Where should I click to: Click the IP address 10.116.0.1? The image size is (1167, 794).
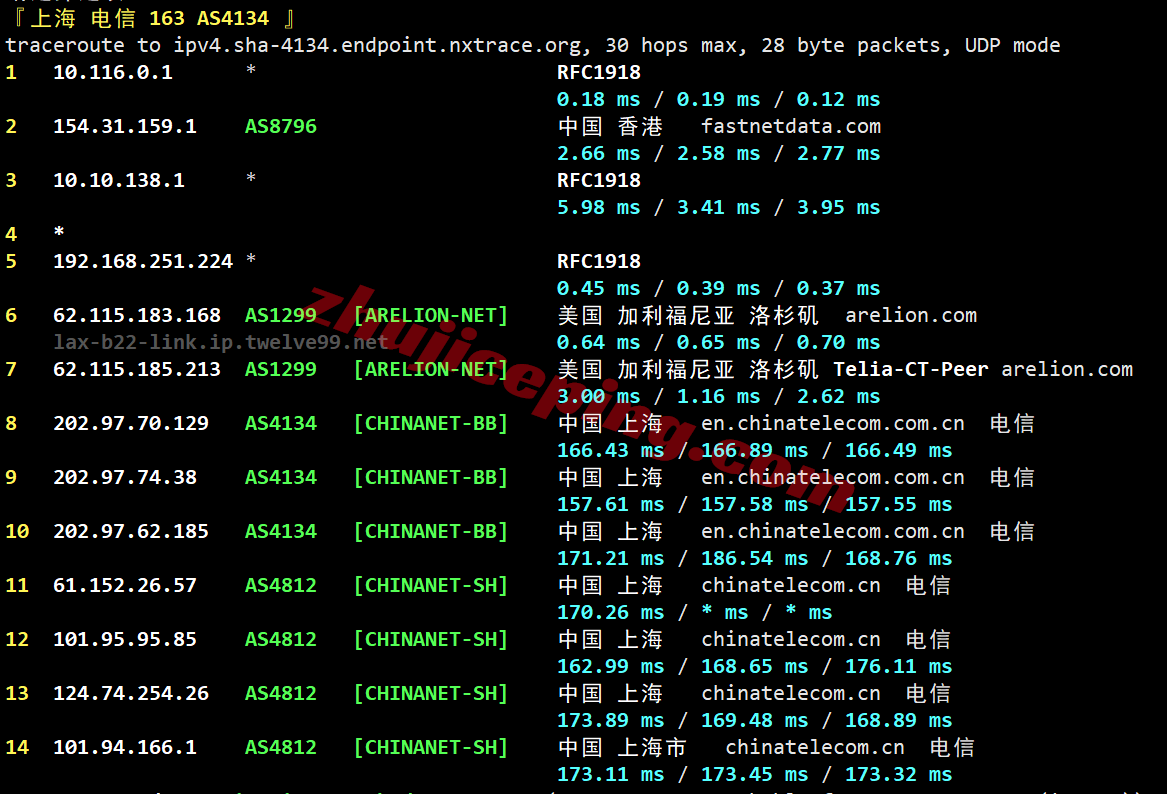(112, 72)
